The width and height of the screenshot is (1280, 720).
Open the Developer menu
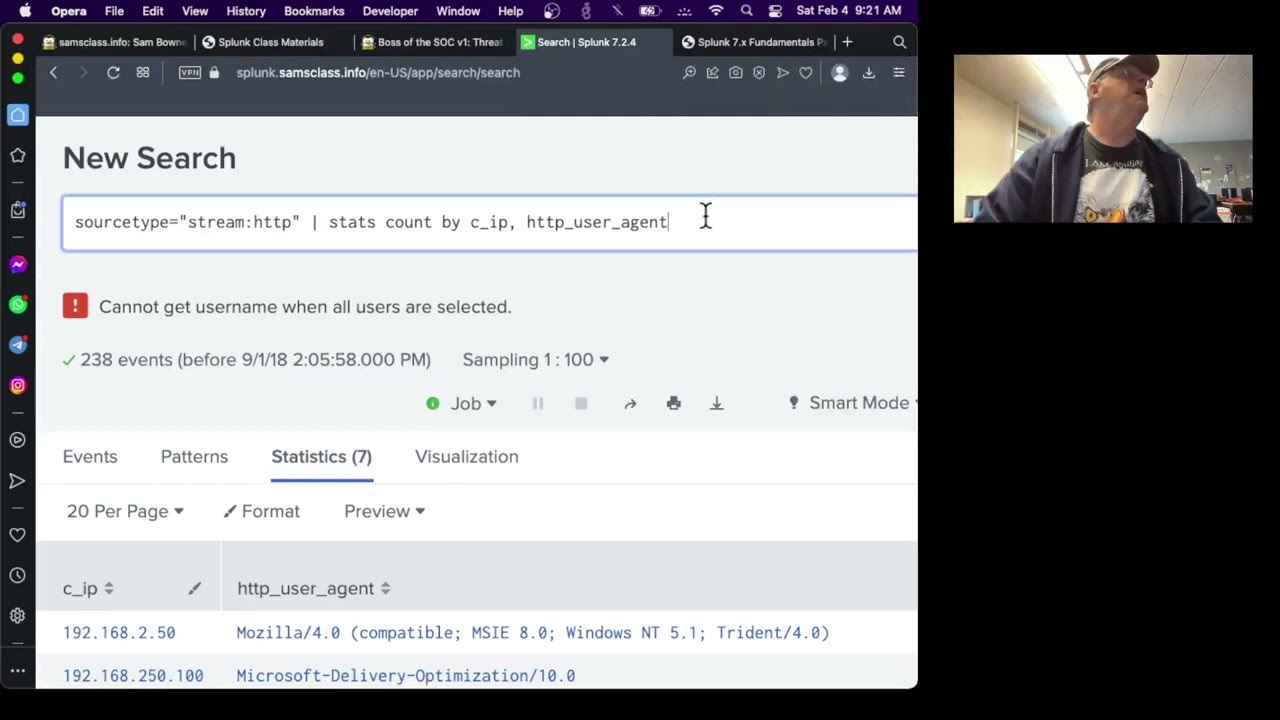pos(390,11)
